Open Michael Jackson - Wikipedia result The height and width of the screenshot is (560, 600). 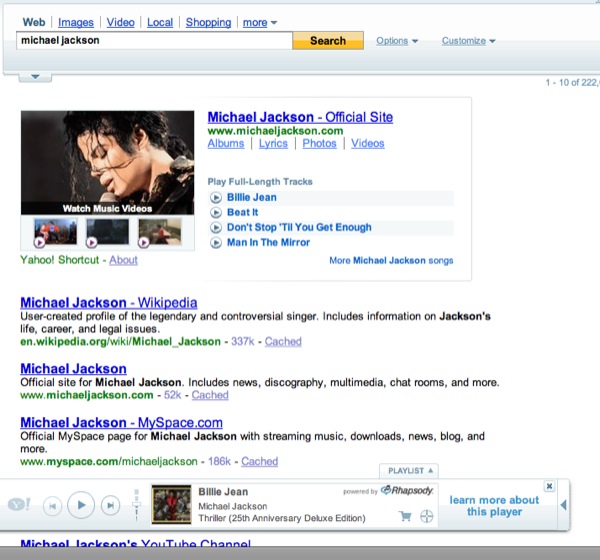point(109,303)
